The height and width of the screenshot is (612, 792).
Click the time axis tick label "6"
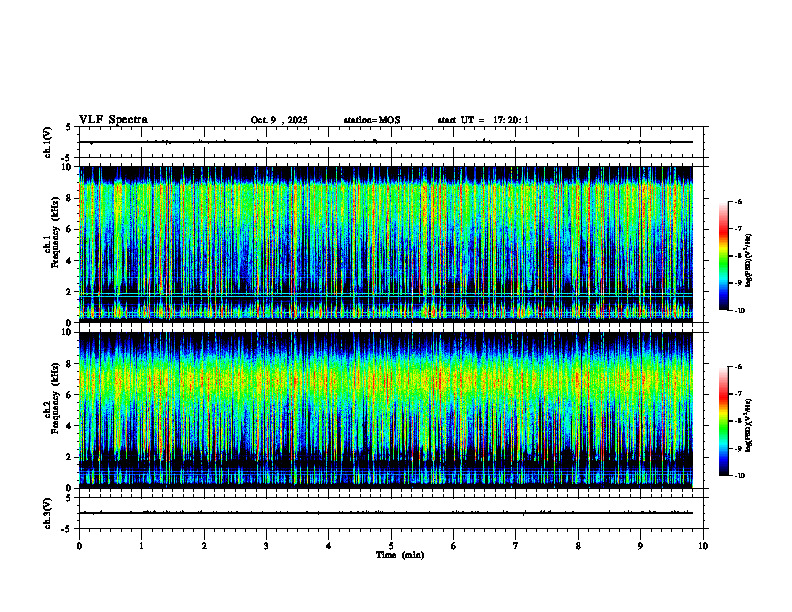454,546
